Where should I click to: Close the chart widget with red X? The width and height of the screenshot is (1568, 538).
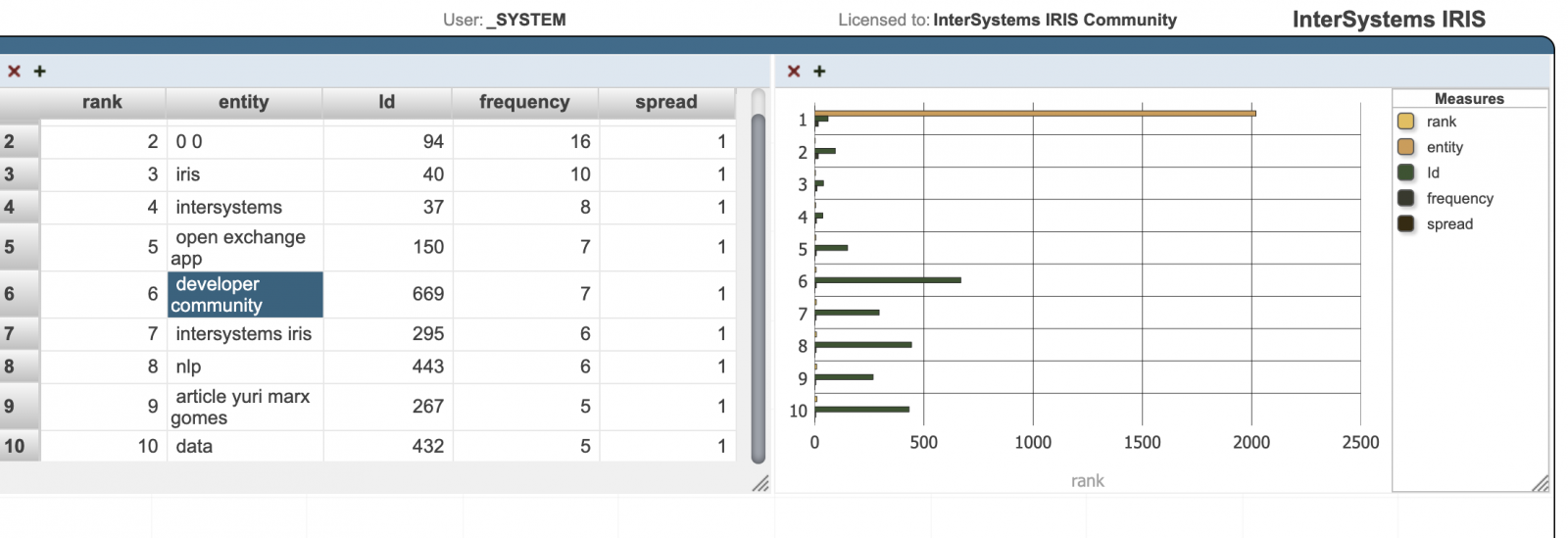[x=794, y=71]
